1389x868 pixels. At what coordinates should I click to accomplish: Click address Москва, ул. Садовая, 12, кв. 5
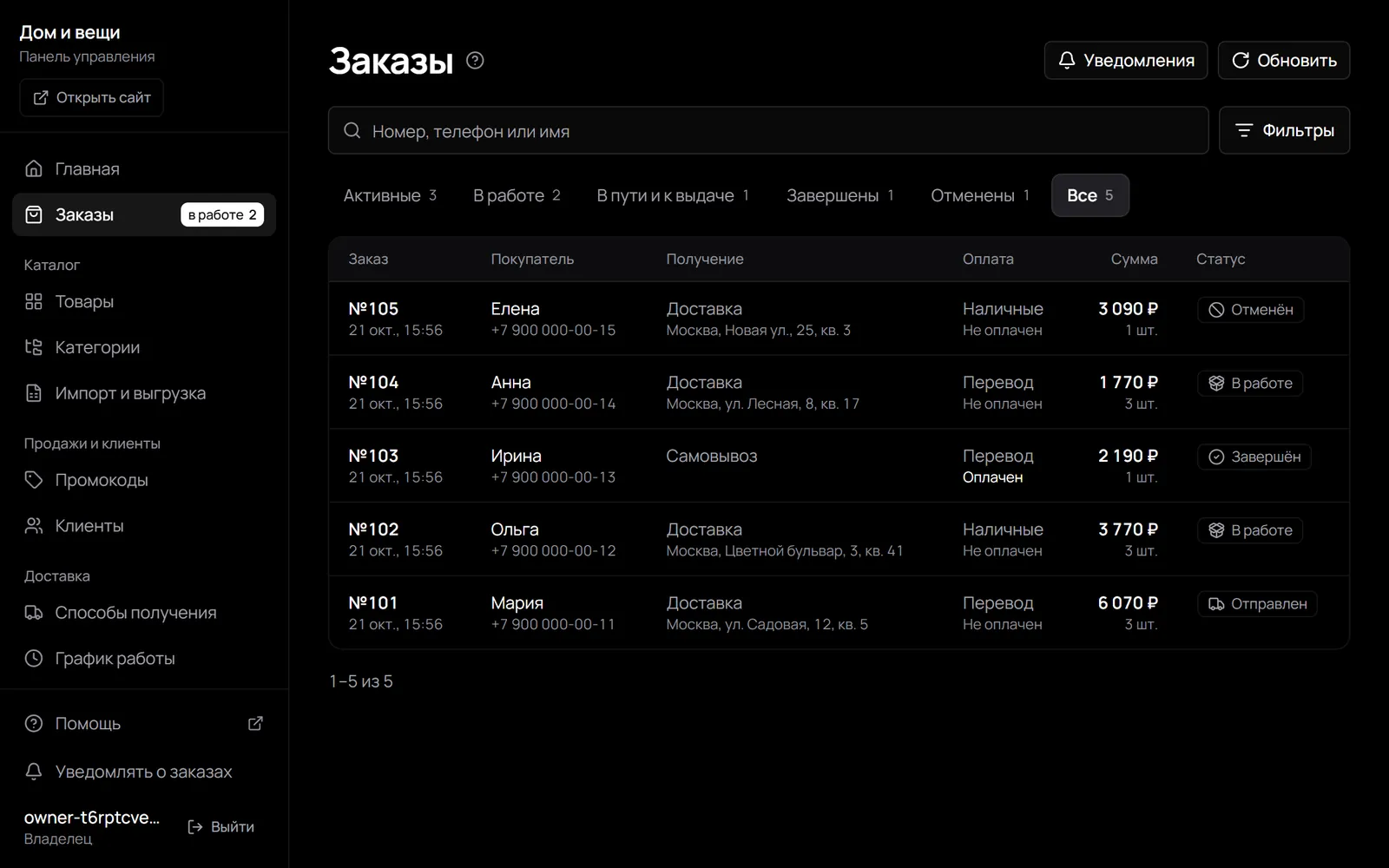point(767,625)
